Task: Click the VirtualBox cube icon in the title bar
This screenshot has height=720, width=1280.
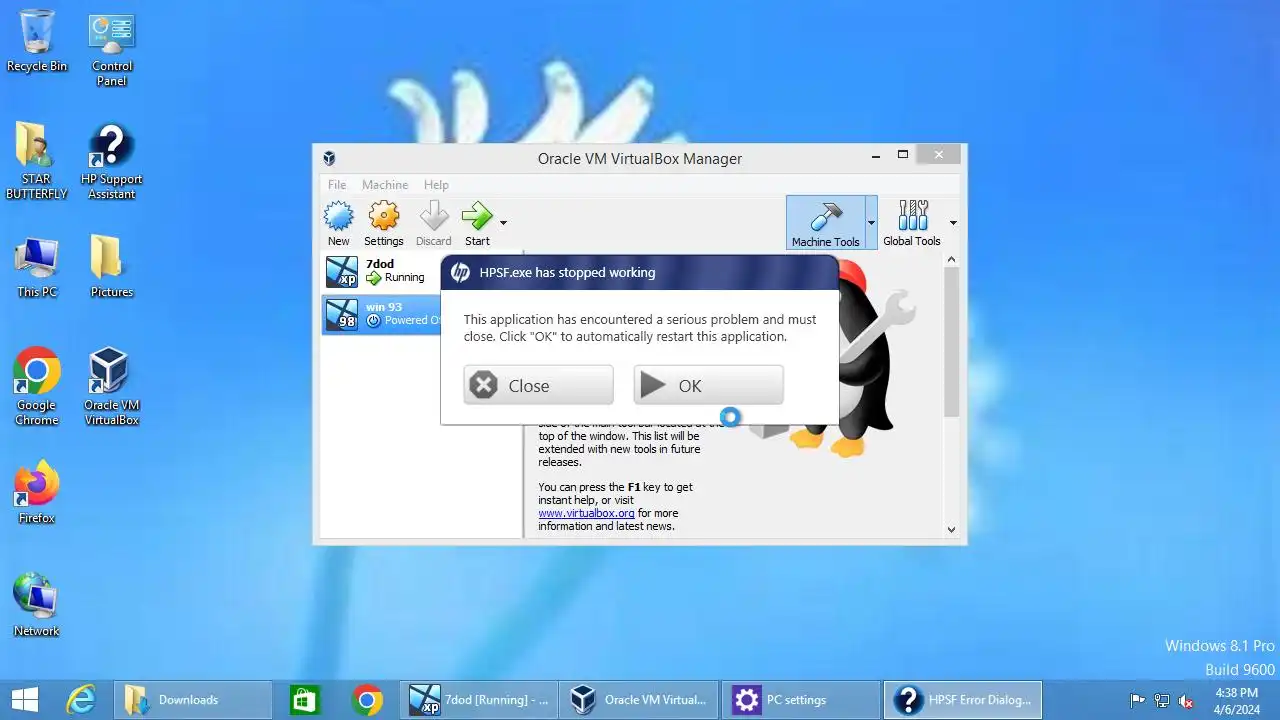Action: click(329, 158)
